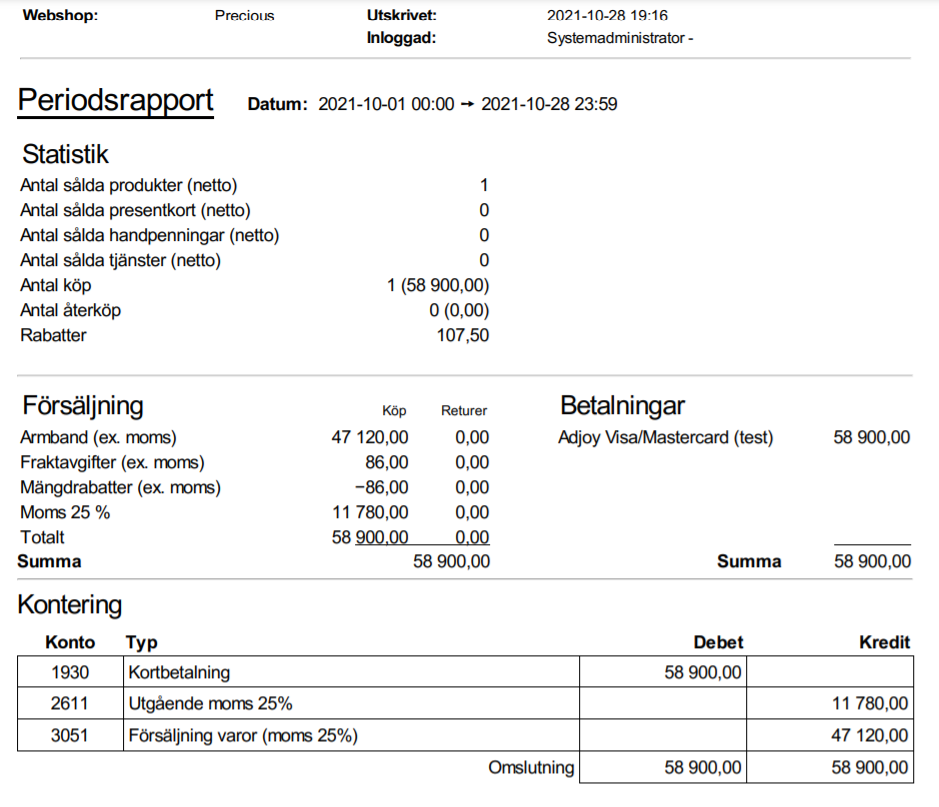939x807 pixels.
Task: Click the Mängdrabatter amount −86,00
Action: point(381,488)
